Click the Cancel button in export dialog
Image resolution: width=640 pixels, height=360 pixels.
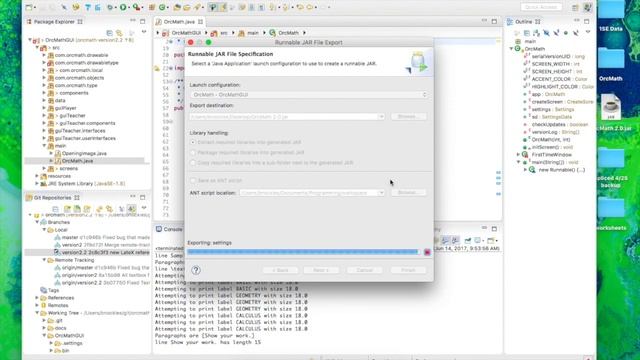tap(364, 270)
